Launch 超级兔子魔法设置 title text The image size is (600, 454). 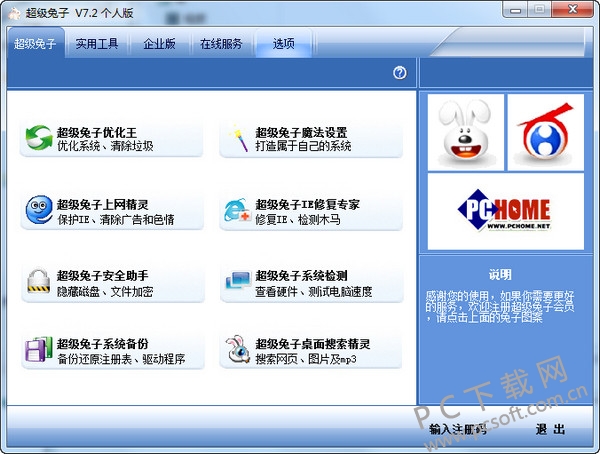tap(301, 132)
